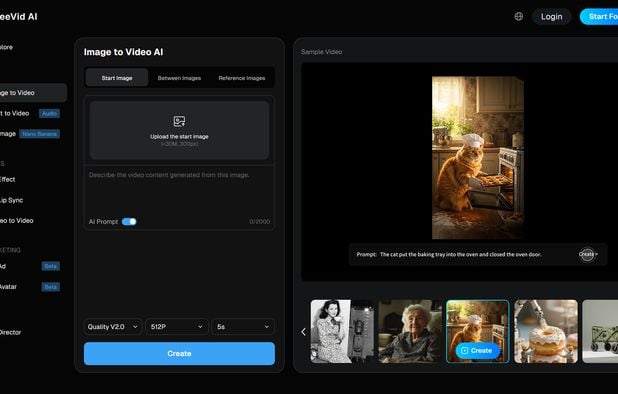
Task: Open the Lip Sync sidebar item
Action: [x=11, y=200]
